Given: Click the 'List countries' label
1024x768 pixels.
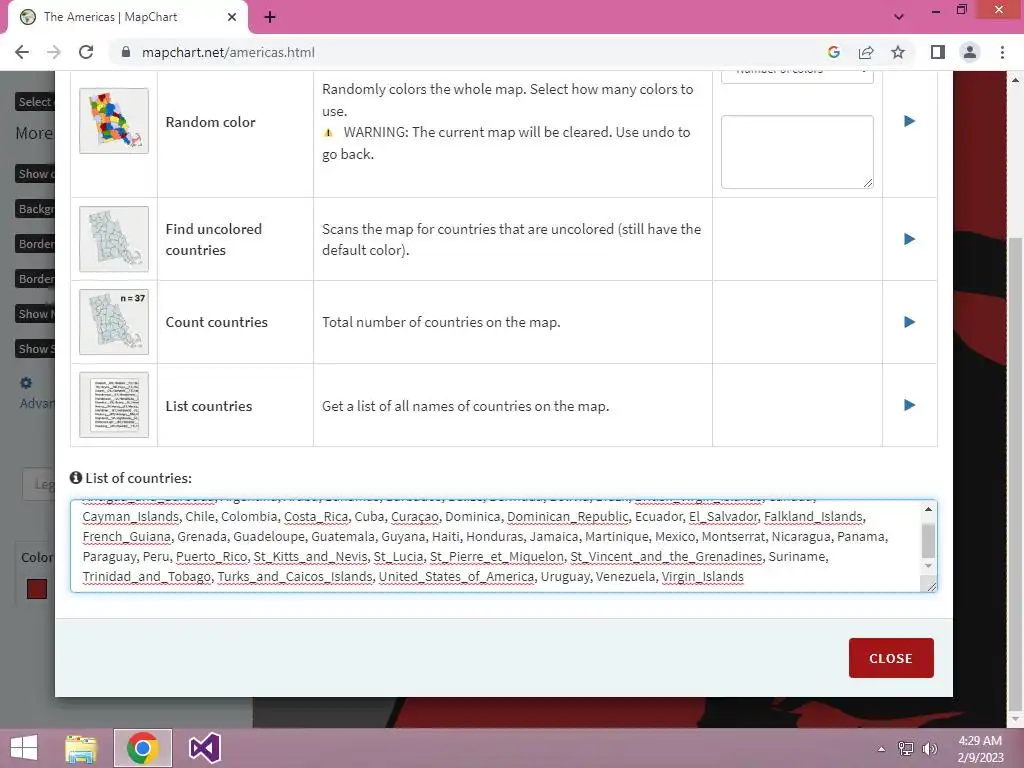Looking at the screenshot, I should point(208,406).
